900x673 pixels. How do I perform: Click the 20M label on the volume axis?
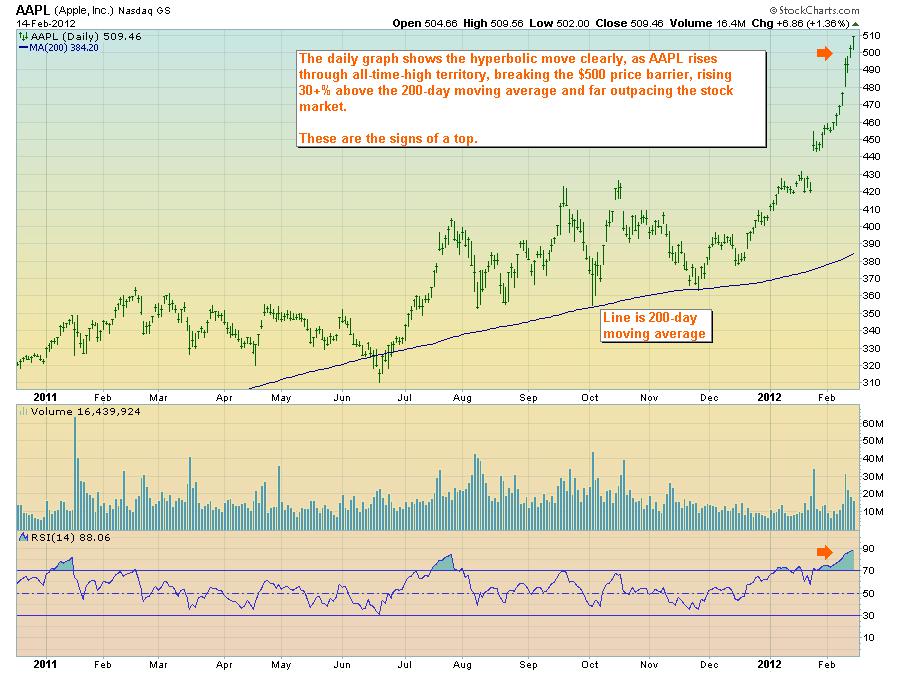coord(873,494)
